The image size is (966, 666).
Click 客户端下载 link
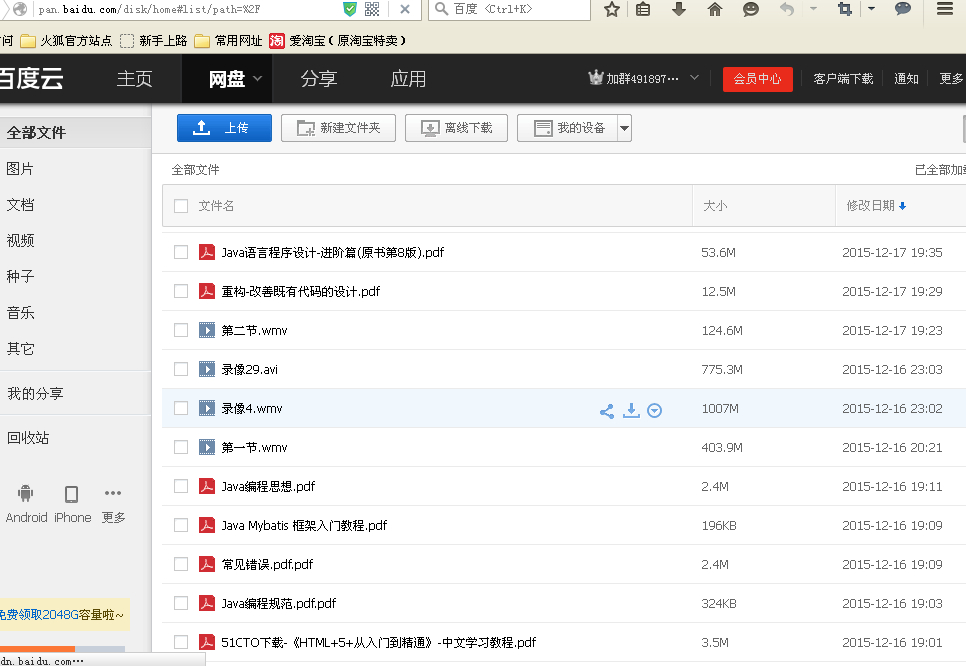pyautogui.click(x=843, y=79)
